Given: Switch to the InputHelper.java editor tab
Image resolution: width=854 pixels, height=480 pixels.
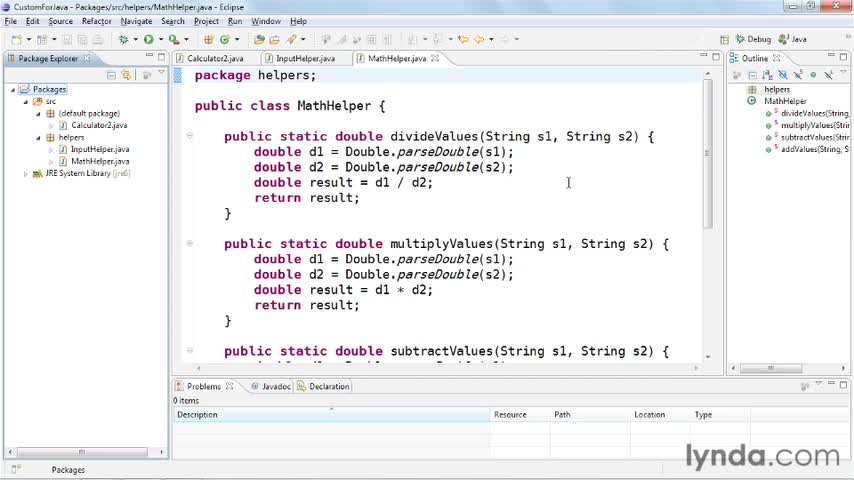Looking at the screenshot, I should coord(305,58).
